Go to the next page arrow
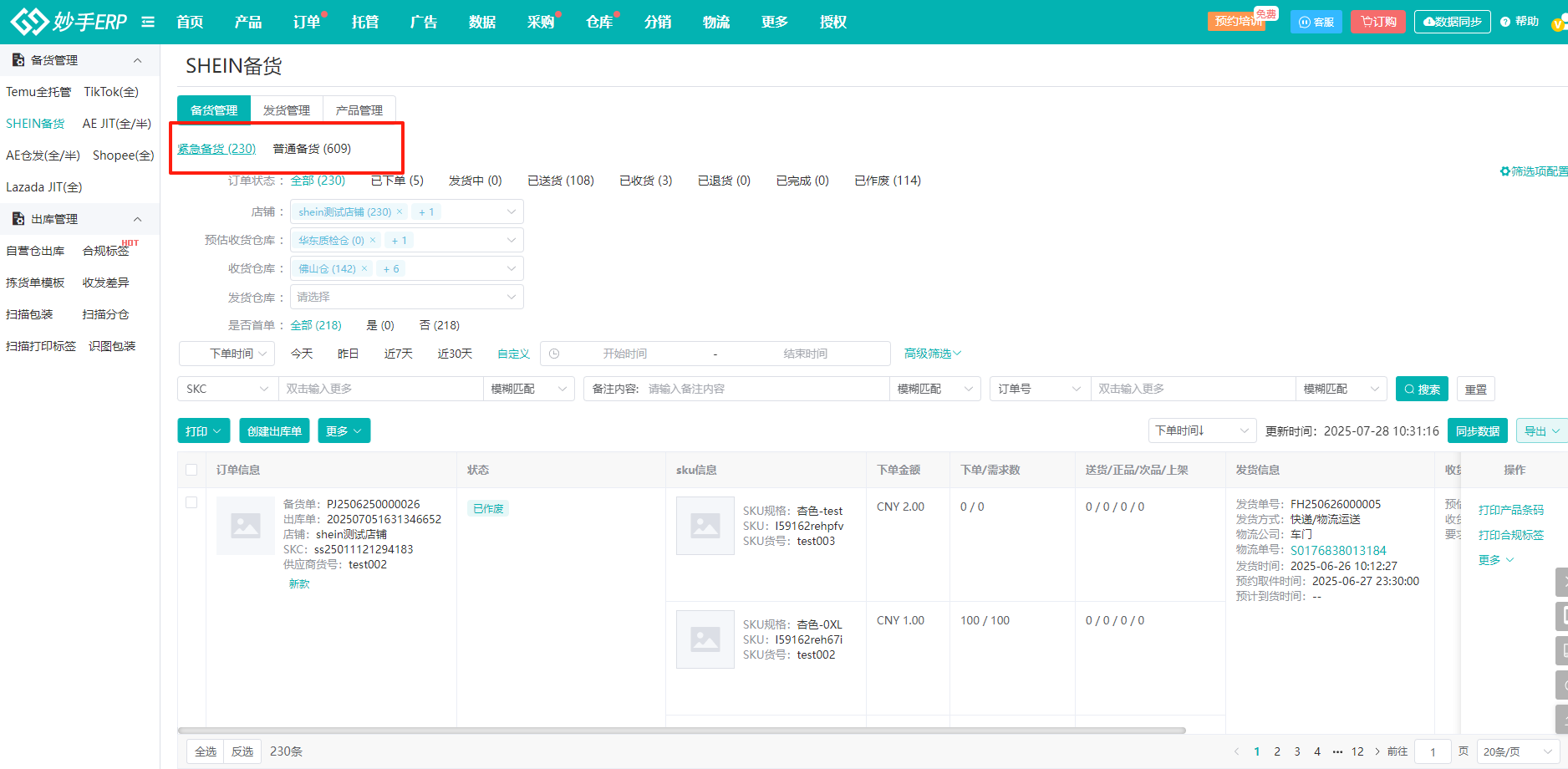The image size is (1568, 769). (1377, 751)
